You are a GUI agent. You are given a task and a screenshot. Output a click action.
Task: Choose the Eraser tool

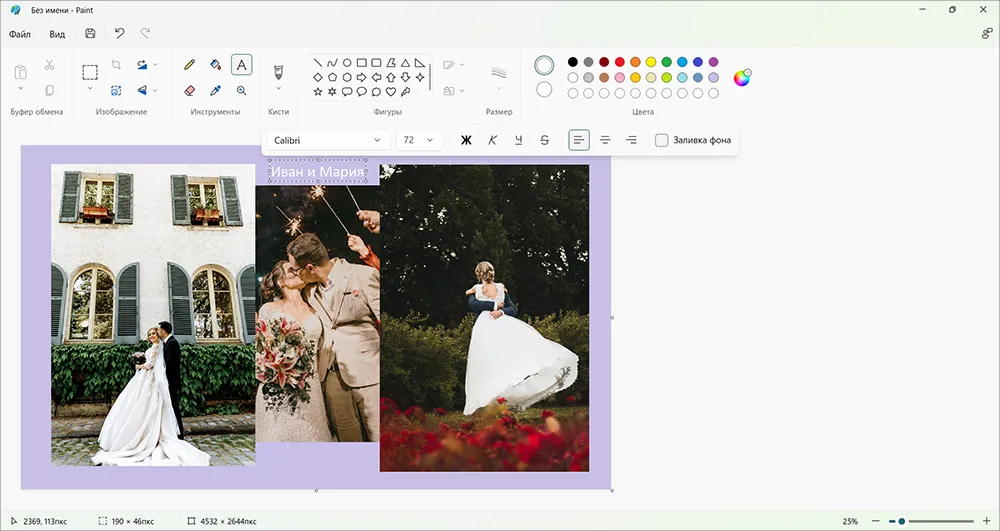(x=189, y=91)
